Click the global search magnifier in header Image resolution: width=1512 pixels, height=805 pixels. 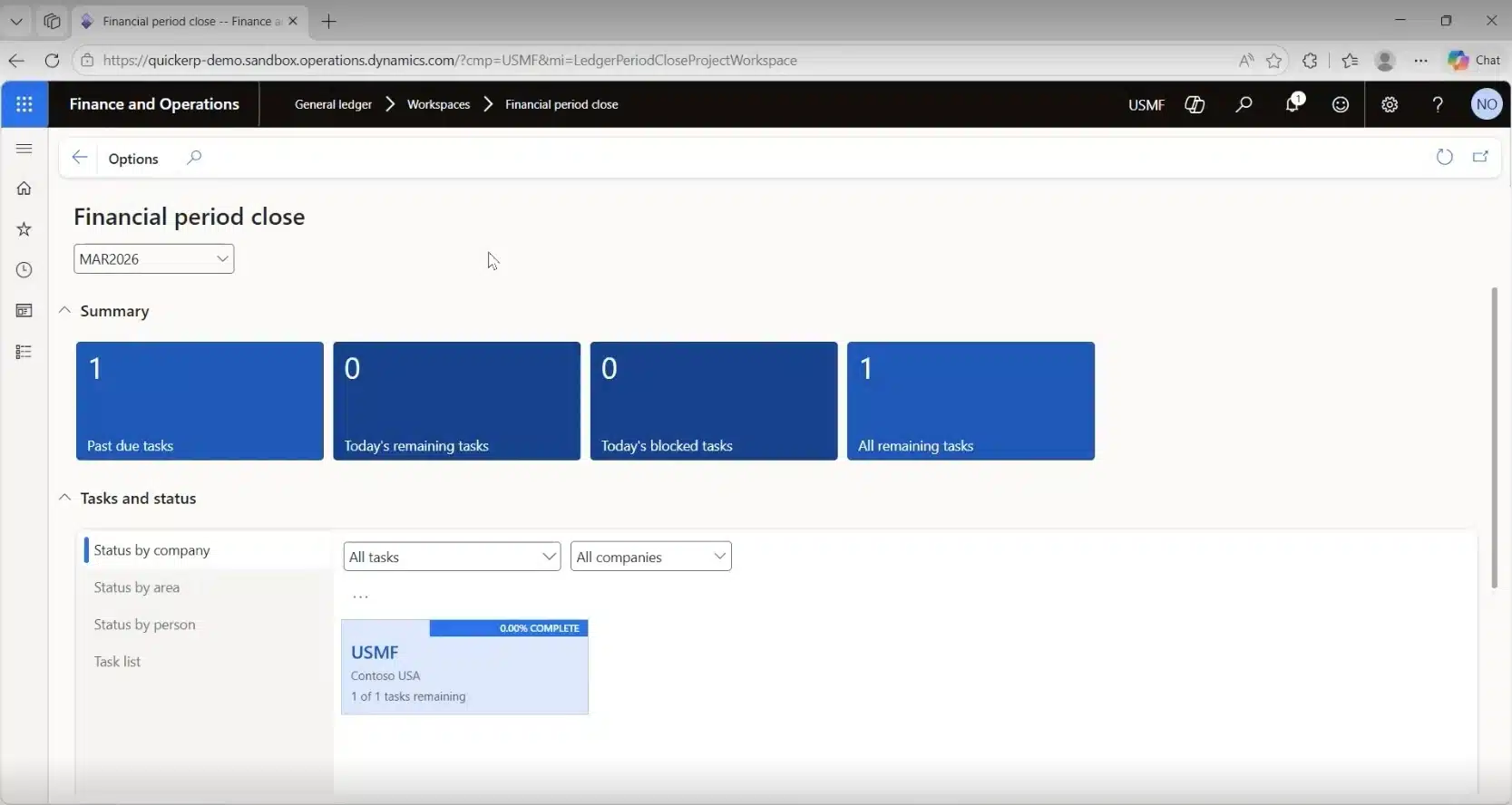click(1244, 104)
